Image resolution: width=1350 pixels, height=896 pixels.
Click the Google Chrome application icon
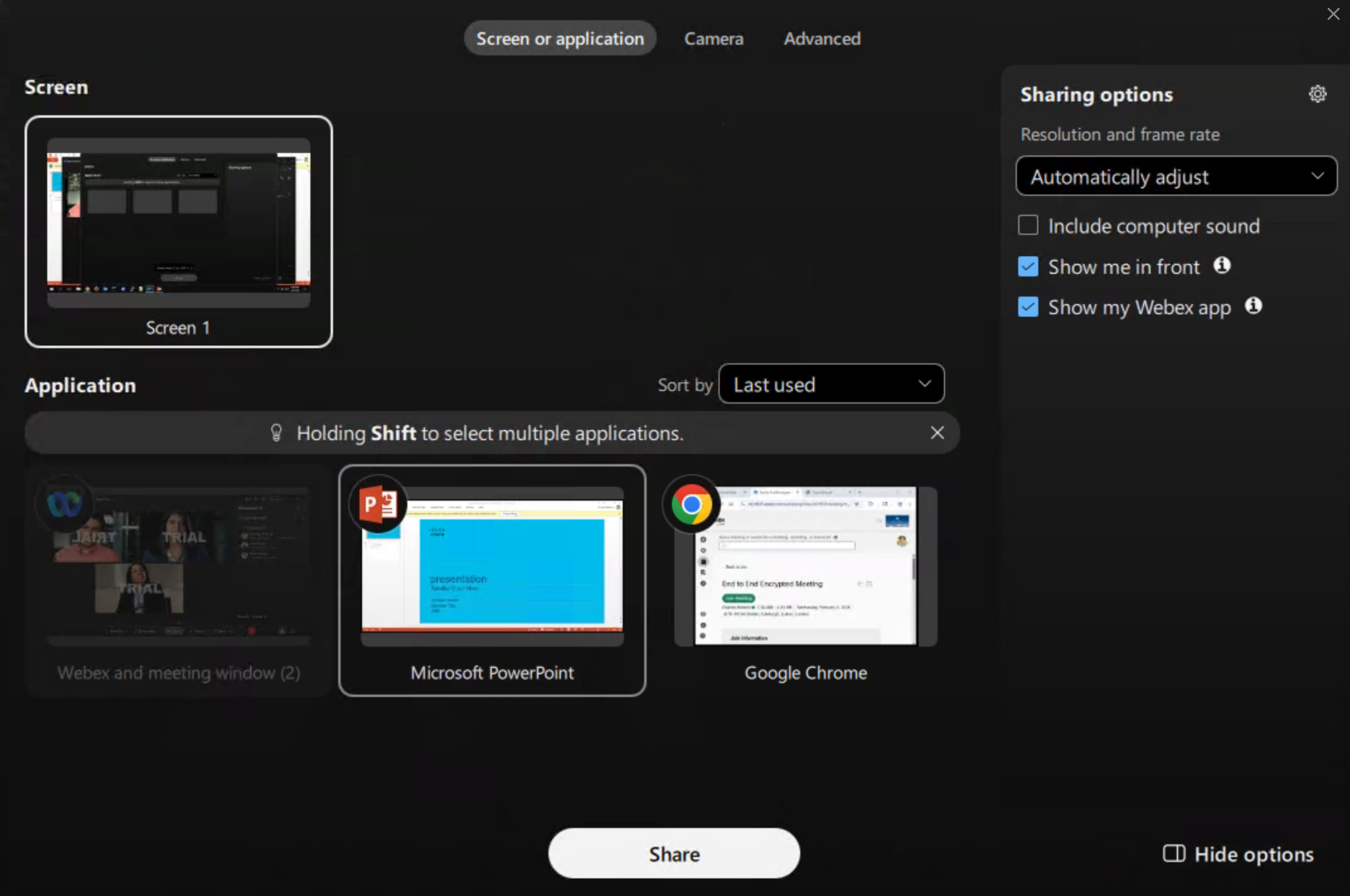[x=691, y=504]
